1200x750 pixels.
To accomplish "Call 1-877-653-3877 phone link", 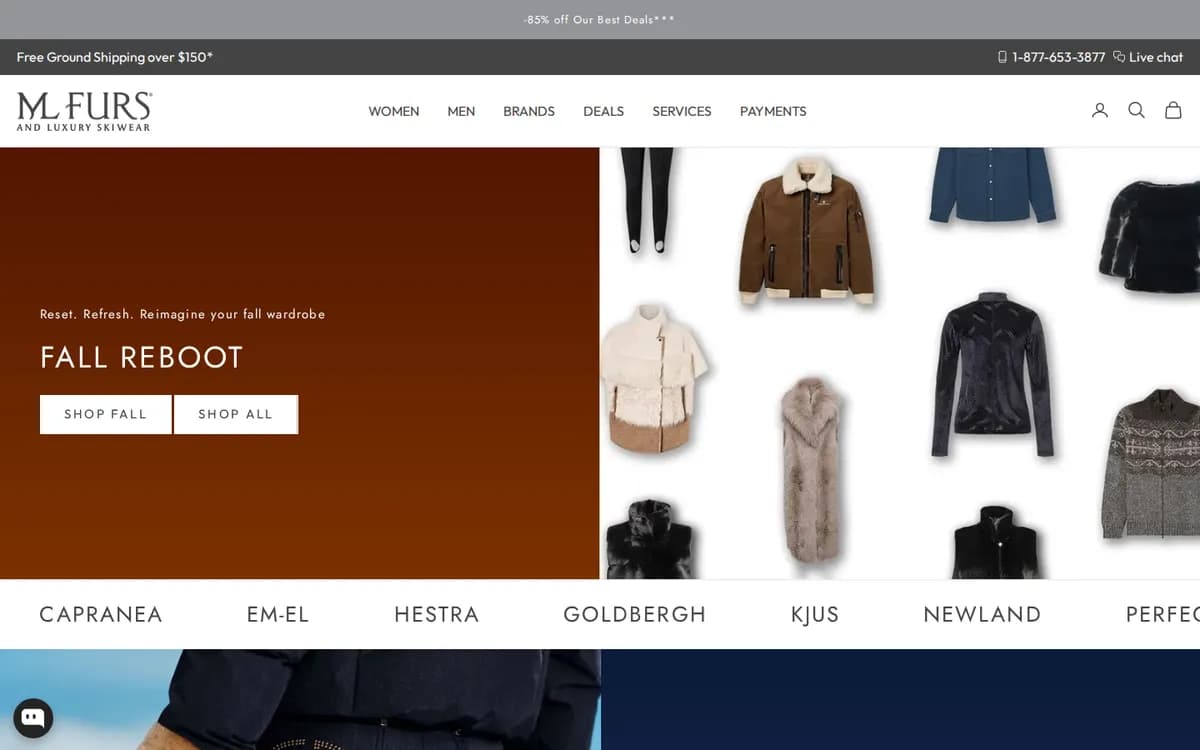I will [1058, 57].
